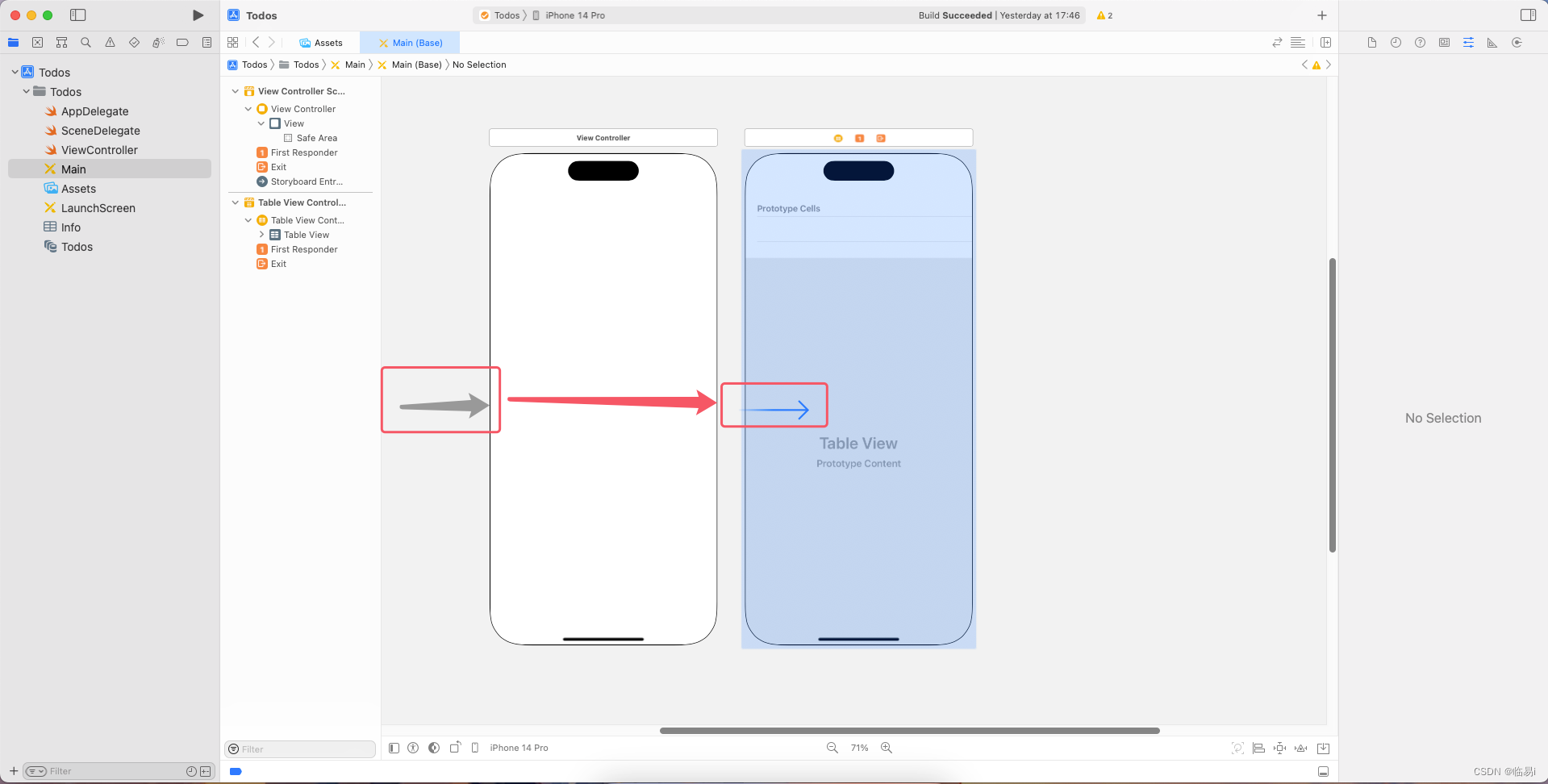
Task: Open the Align constraints menu
Action: point(1258,748)
